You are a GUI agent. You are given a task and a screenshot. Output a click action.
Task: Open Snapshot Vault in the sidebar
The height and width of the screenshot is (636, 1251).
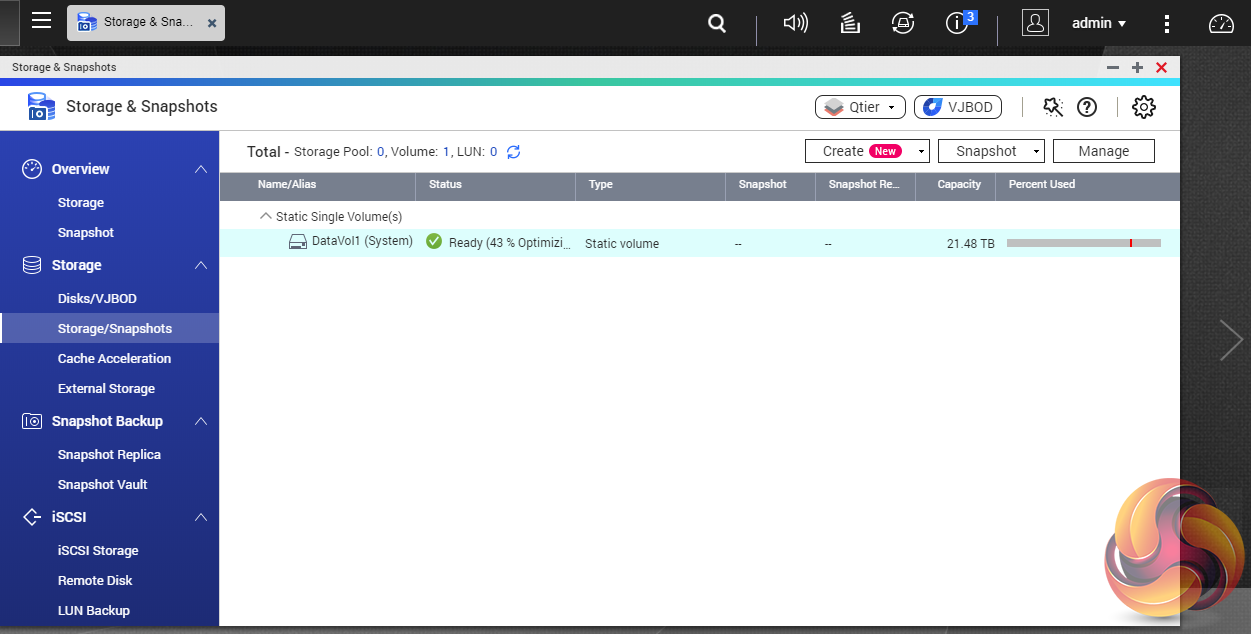[x=102, y=485]
